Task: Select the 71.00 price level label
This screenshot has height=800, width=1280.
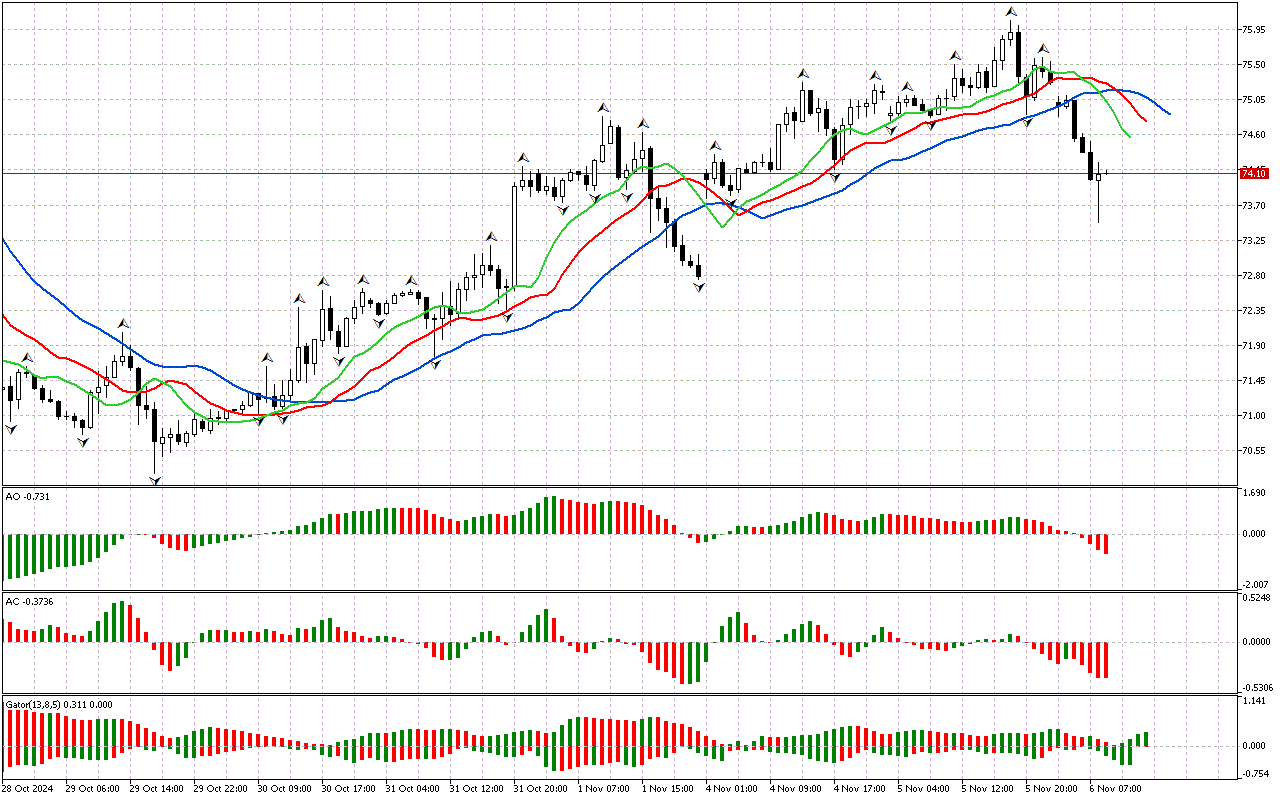Action: tap(1253, 416)
